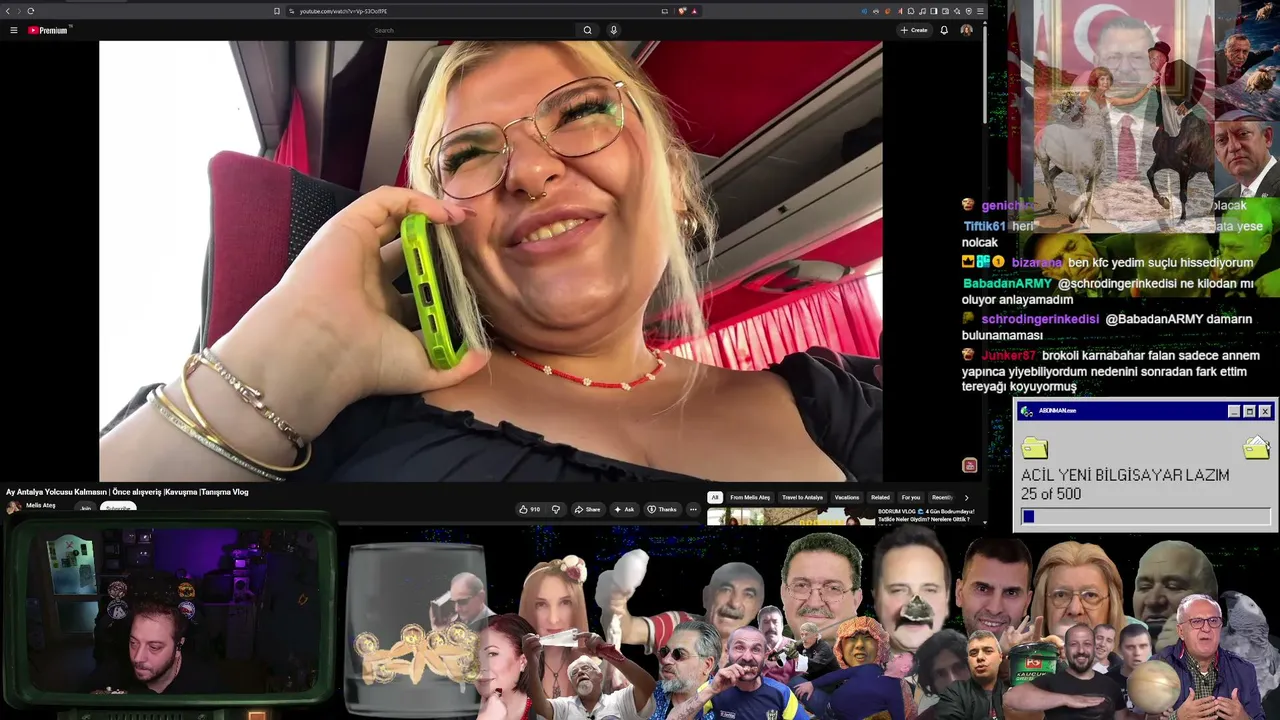1280x720 pixels.
Task: Click the ABONMAN progress bar
Action: click(x=1145, y=516)
